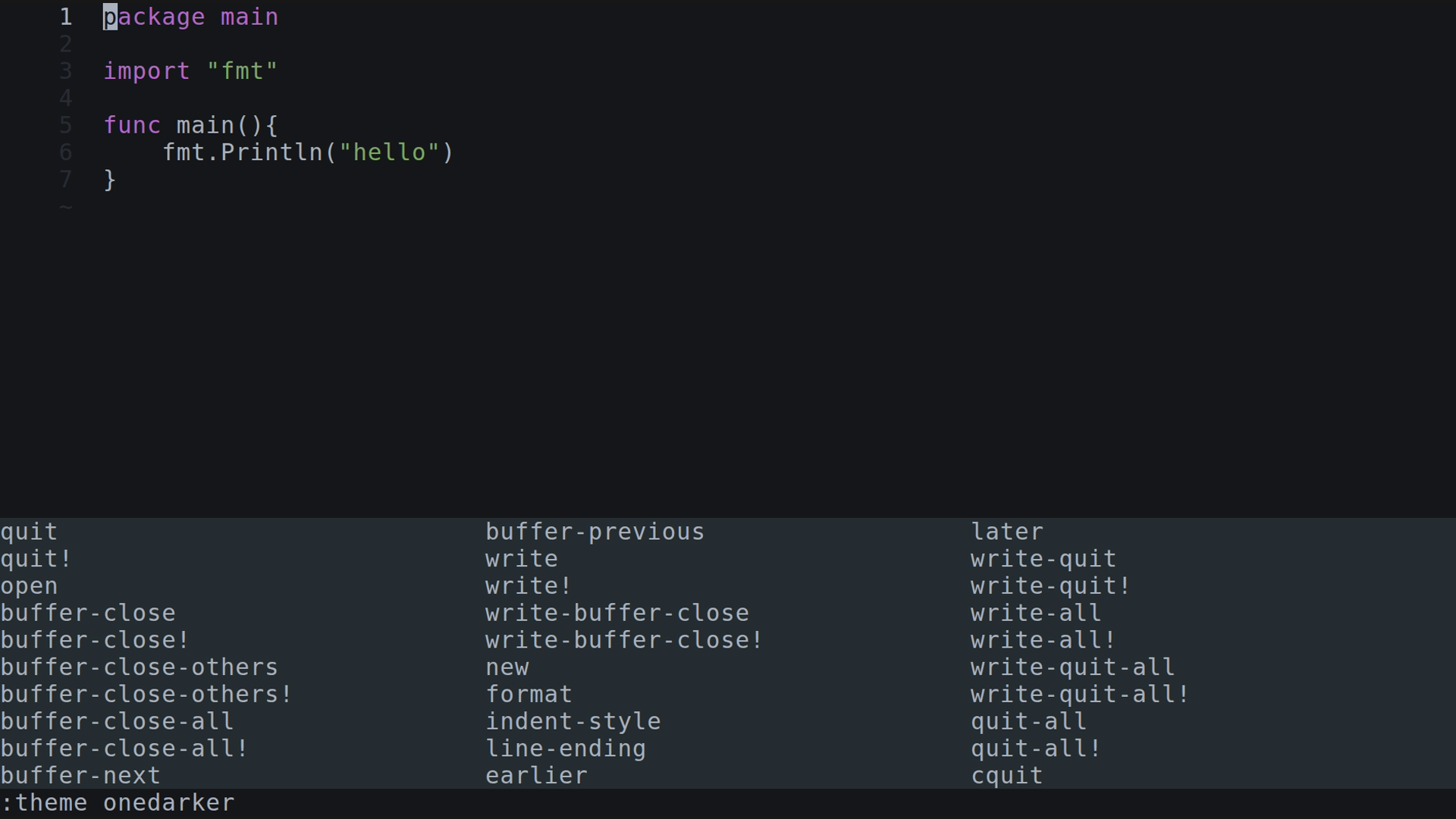
Task: Choose "write-quit-all" from the command list
Action: pyautogui.click(x=1072, y=667)
